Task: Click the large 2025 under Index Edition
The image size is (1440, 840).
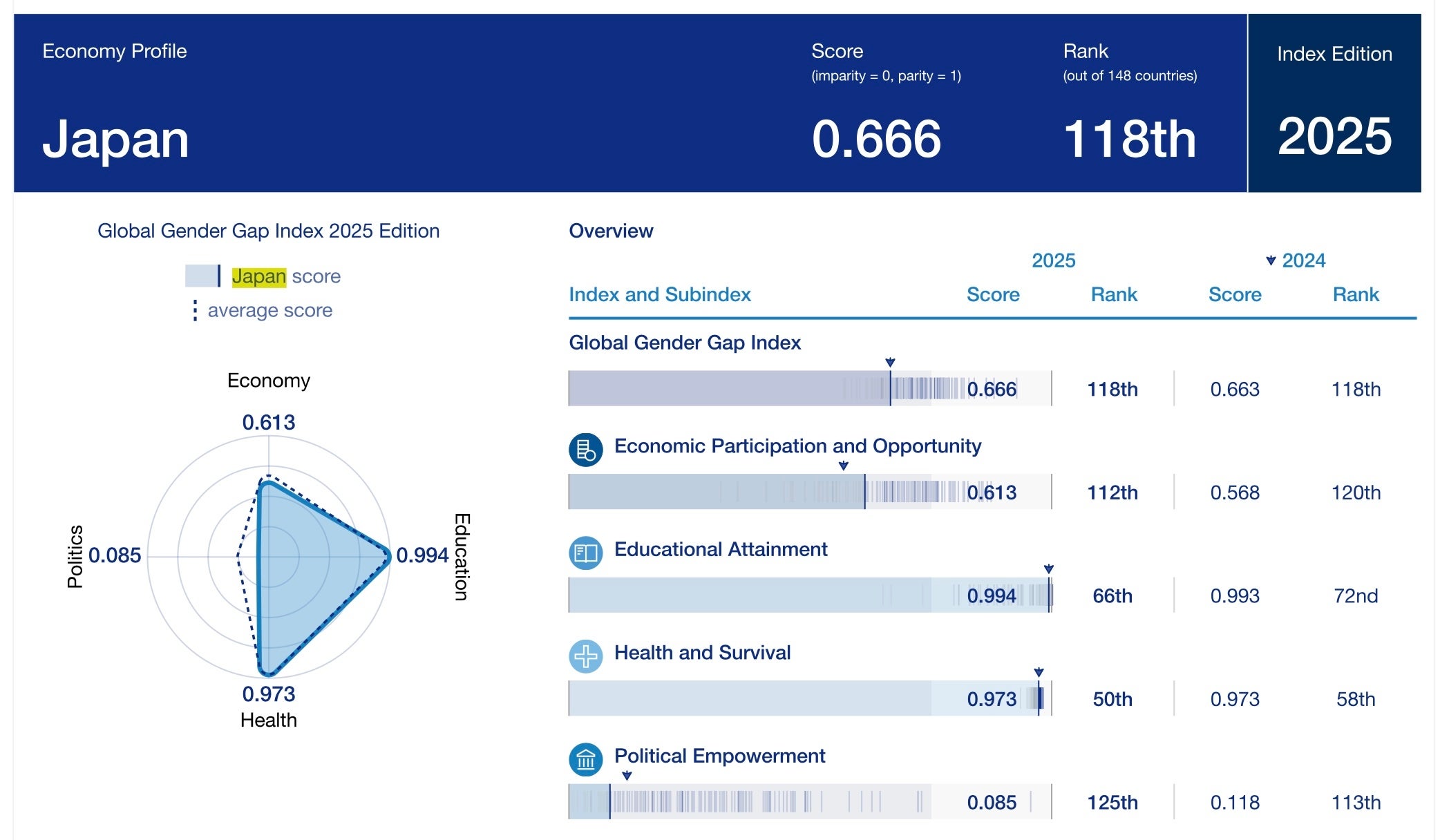Action: coord(1334,136)
